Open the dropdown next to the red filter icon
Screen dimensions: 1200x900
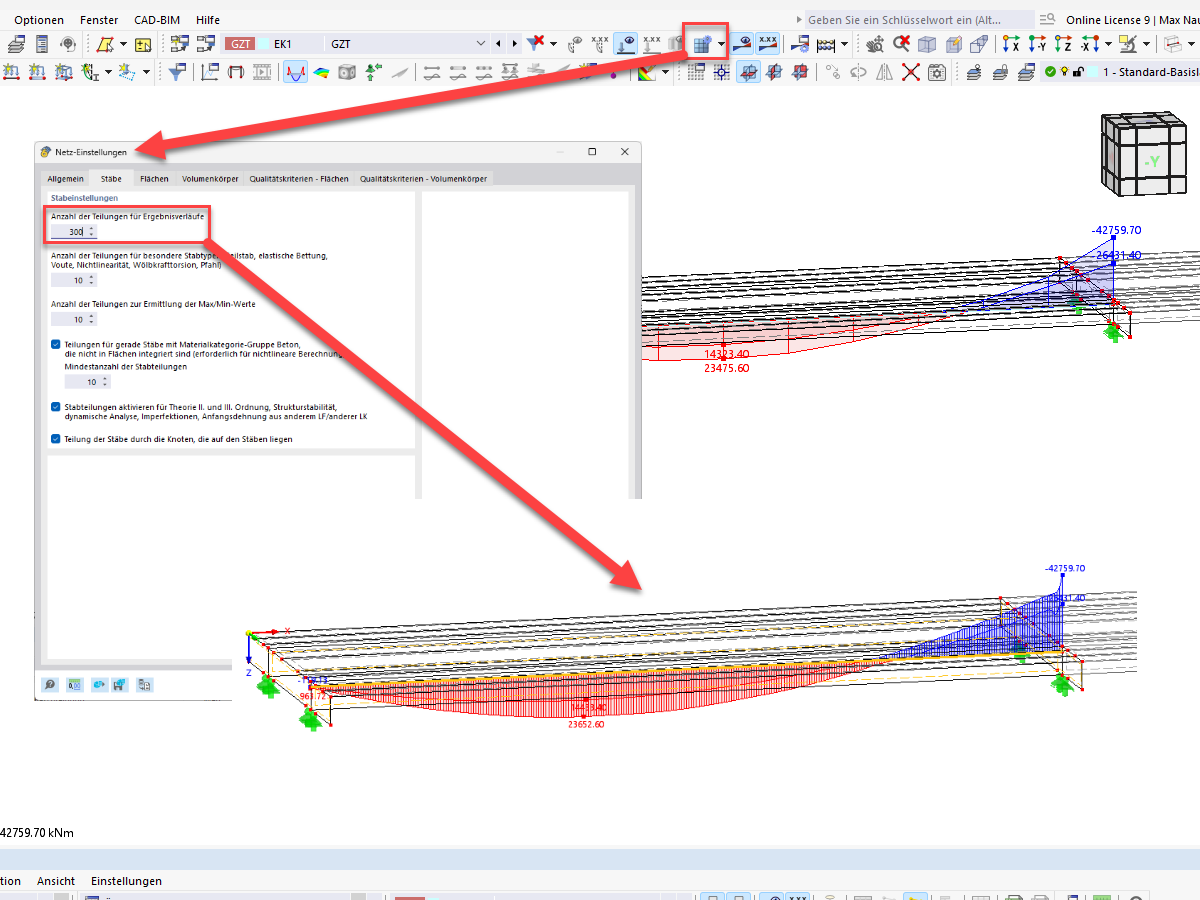(553, 44)
